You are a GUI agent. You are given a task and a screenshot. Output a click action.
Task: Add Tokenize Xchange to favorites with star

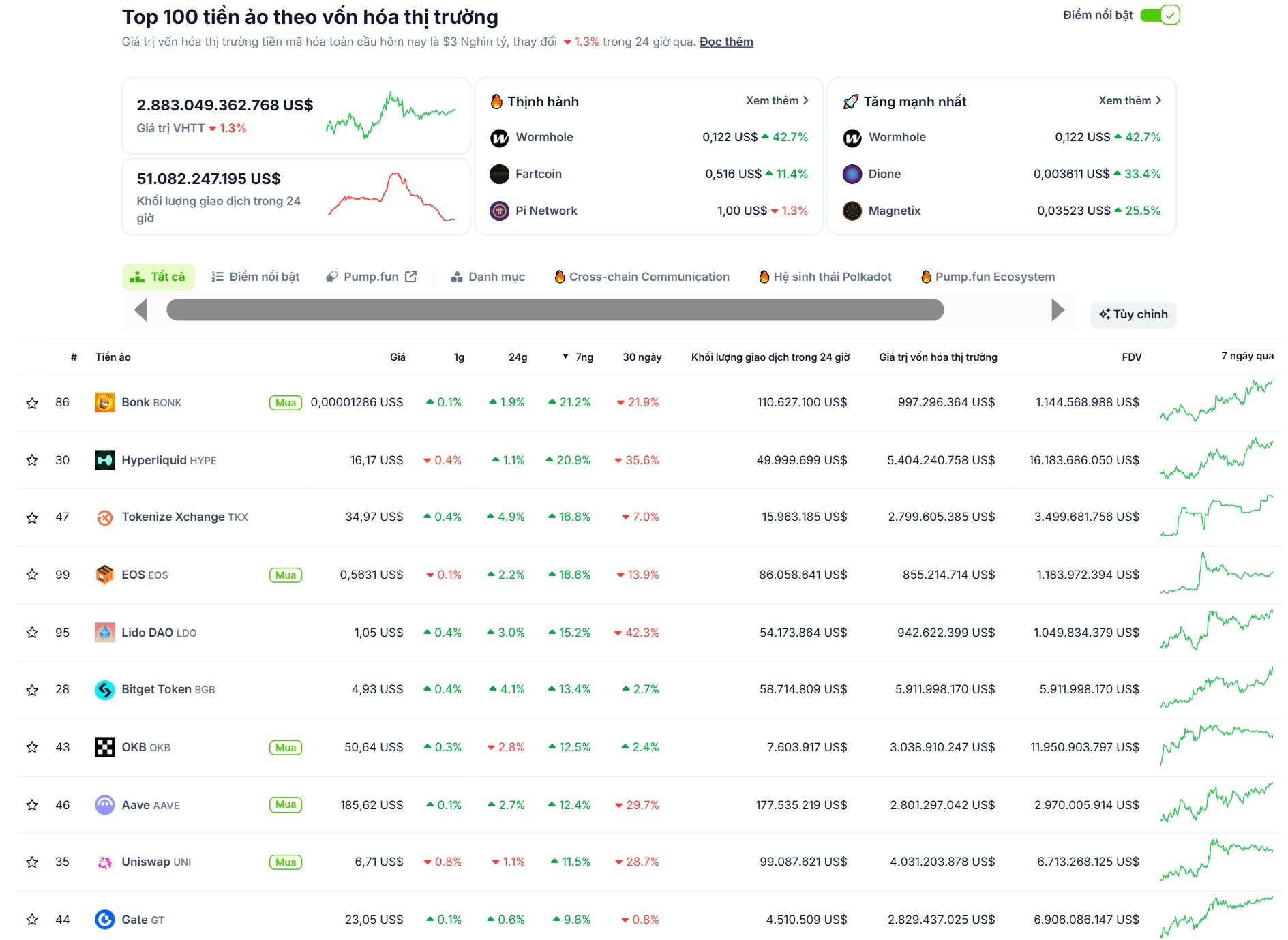tap(32, 517)
